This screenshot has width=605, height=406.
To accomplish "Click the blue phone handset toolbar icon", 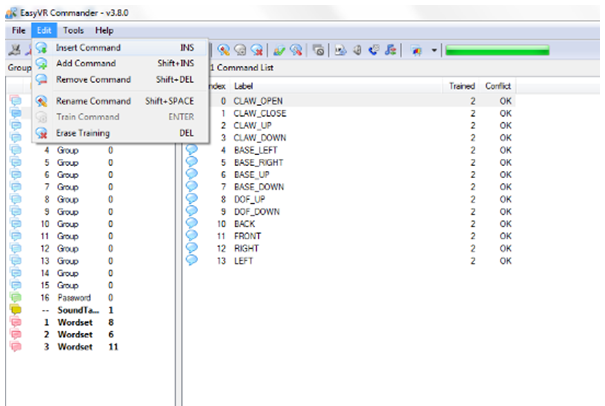I will pos(373,50).
